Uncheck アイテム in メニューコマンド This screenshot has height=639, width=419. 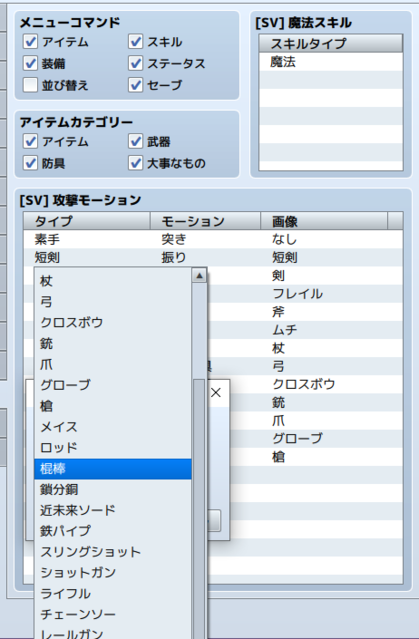(30, 42)
